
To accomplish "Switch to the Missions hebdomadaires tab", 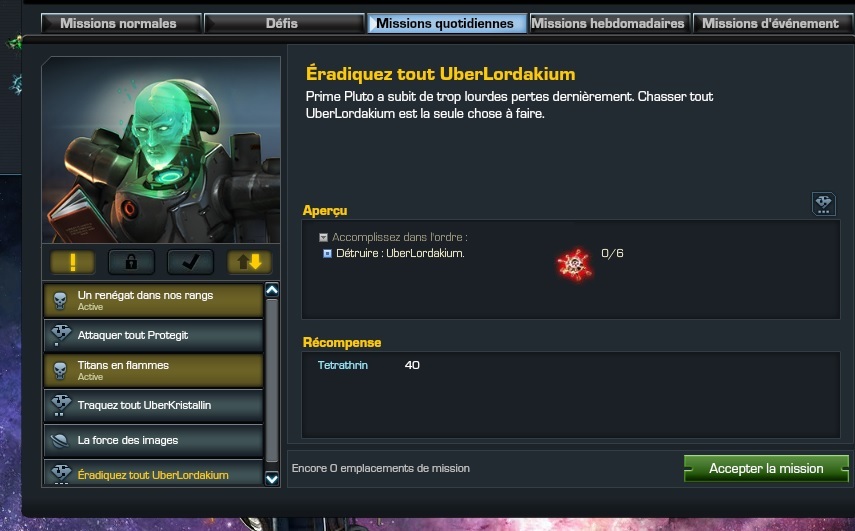I will (x=608, y=23).
